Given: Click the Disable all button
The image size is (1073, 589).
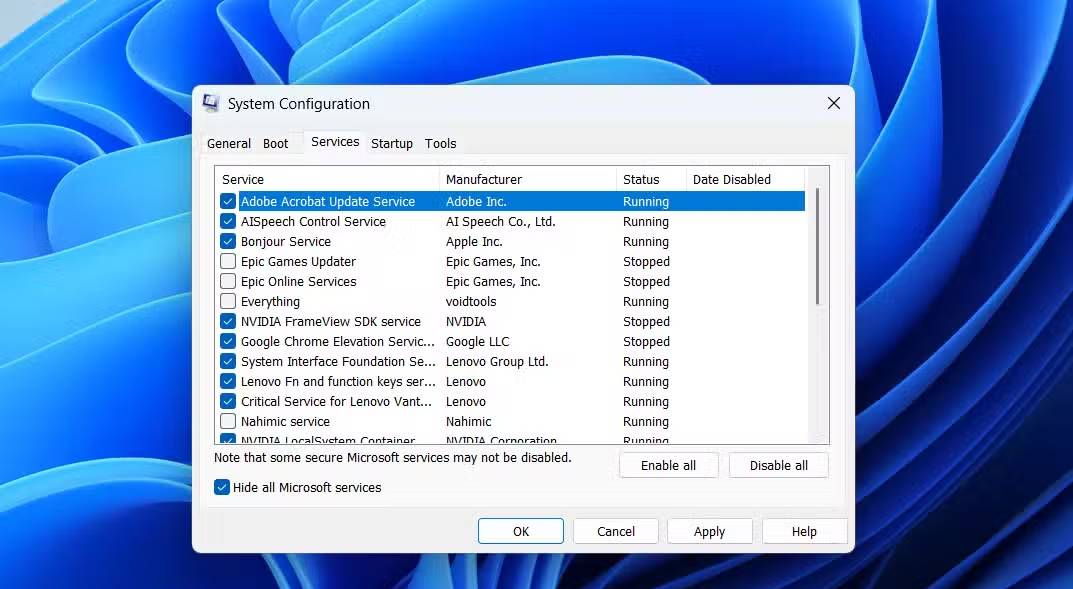Looking at the screenshot, I should coord(778,465).
